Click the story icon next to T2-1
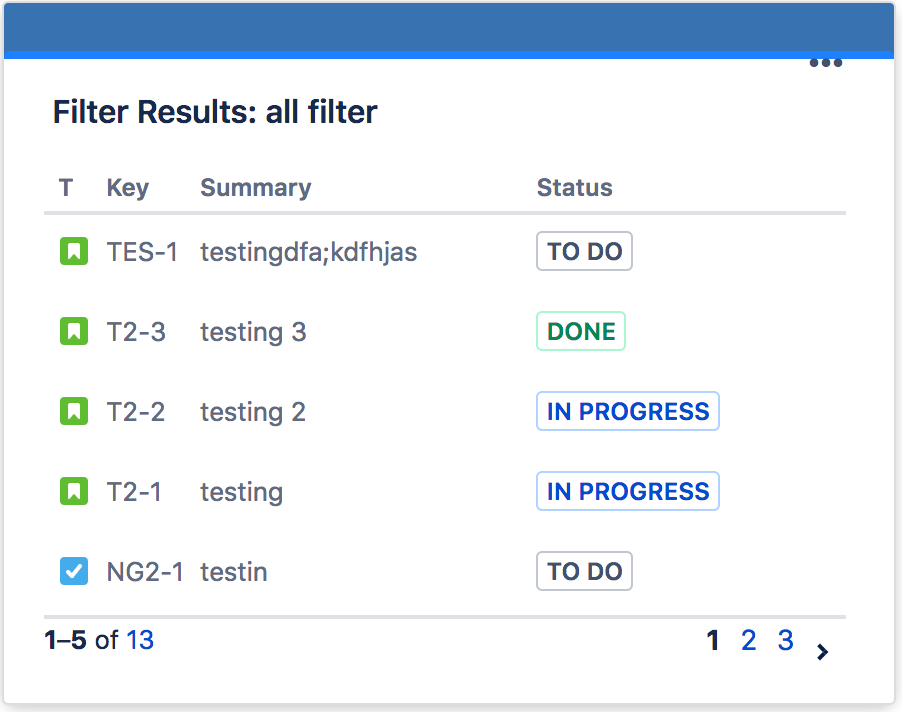The image size is (902, 712). tap(74, 492)
